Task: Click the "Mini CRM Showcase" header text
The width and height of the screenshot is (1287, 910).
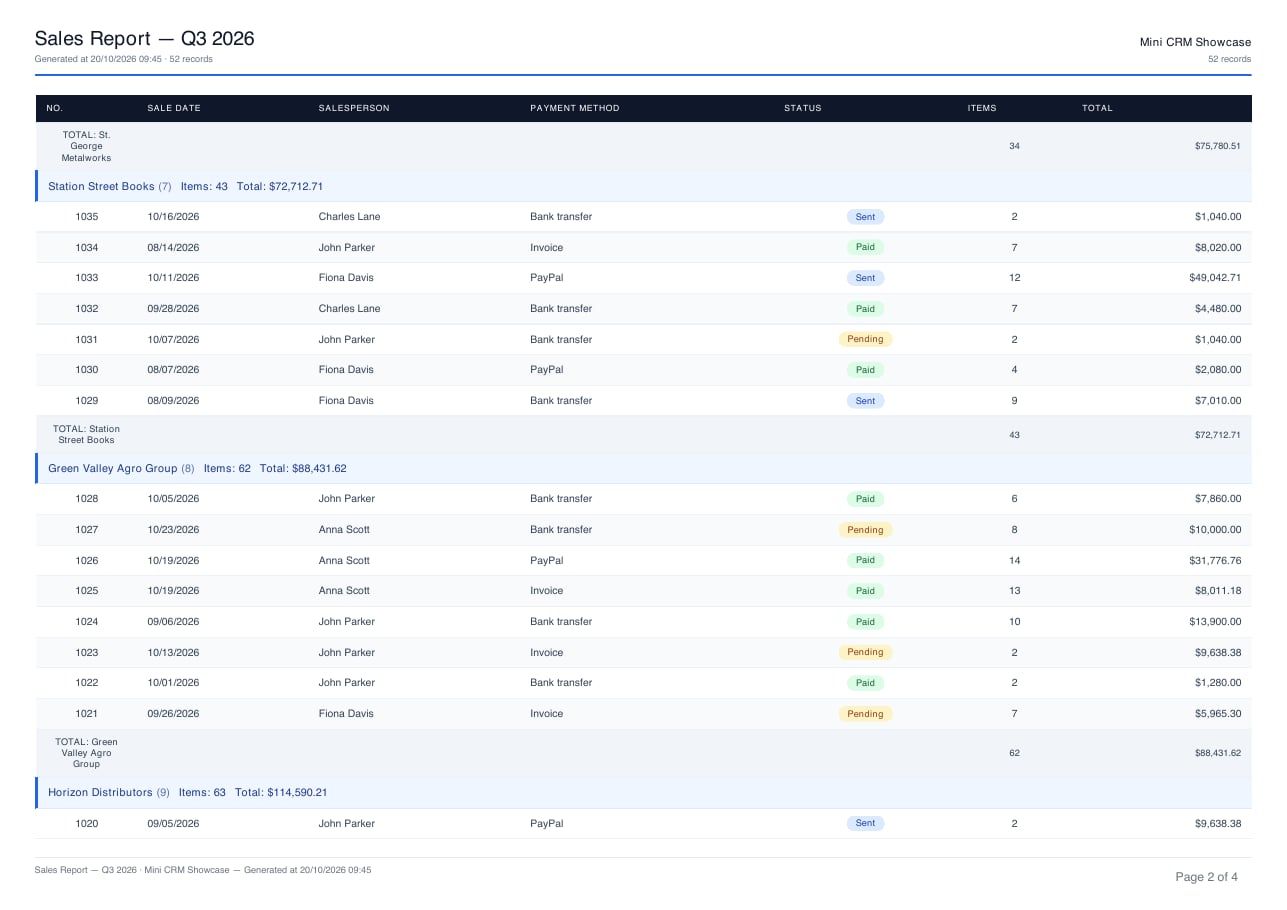Action: (x=1195, y=42)
